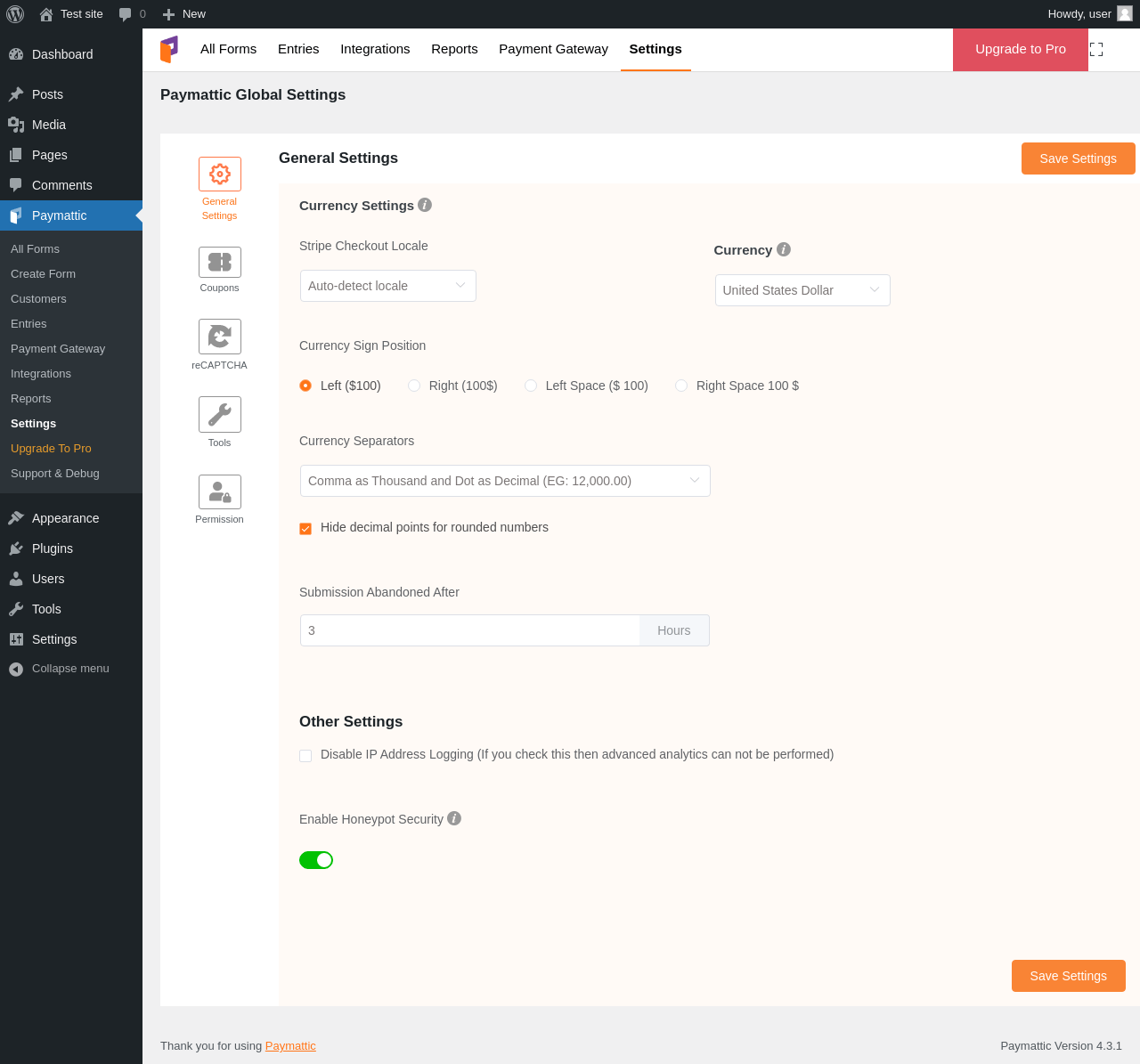1140x1064 pixels.
Task: Open the Stripe Checkout Locale dropdown
Action: coord(388,286)
